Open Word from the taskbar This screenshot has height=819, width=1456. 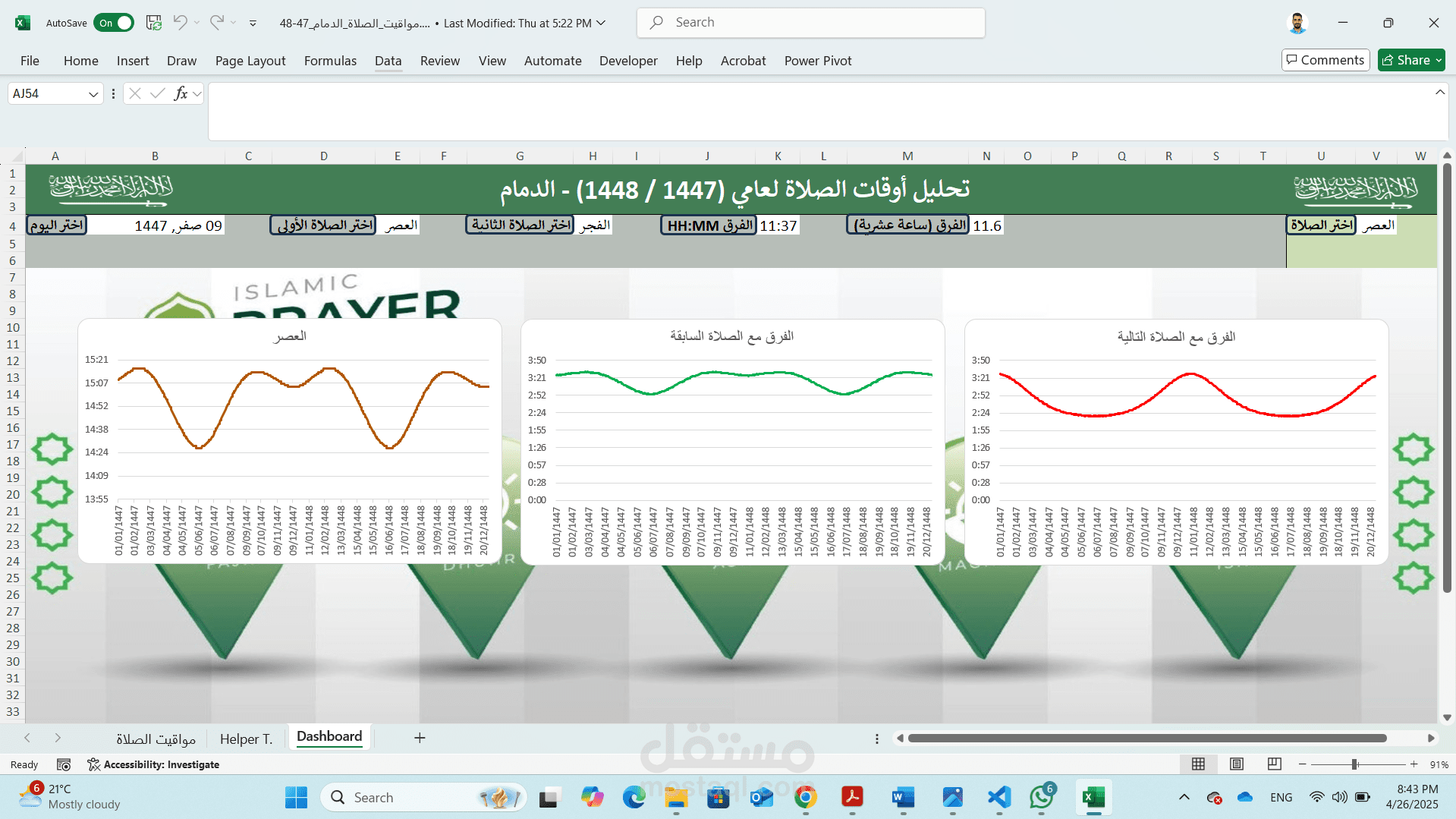pyautogui.click(x=903, y=798)
